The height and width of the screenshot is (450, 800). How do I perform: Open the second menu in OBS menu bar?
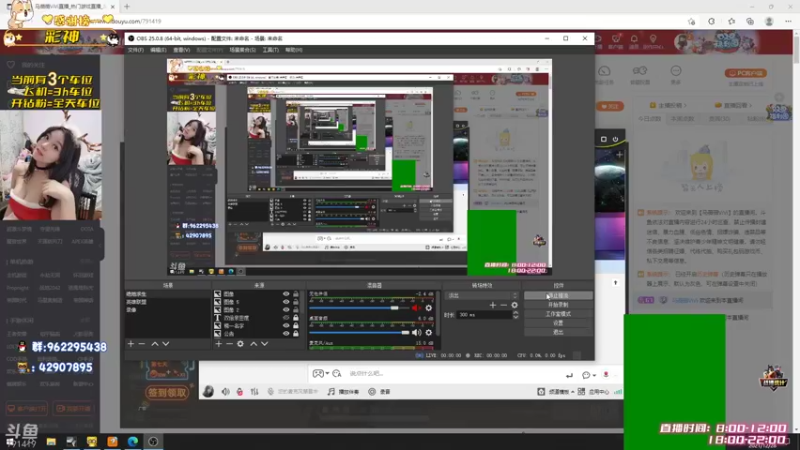click(158, 50)
